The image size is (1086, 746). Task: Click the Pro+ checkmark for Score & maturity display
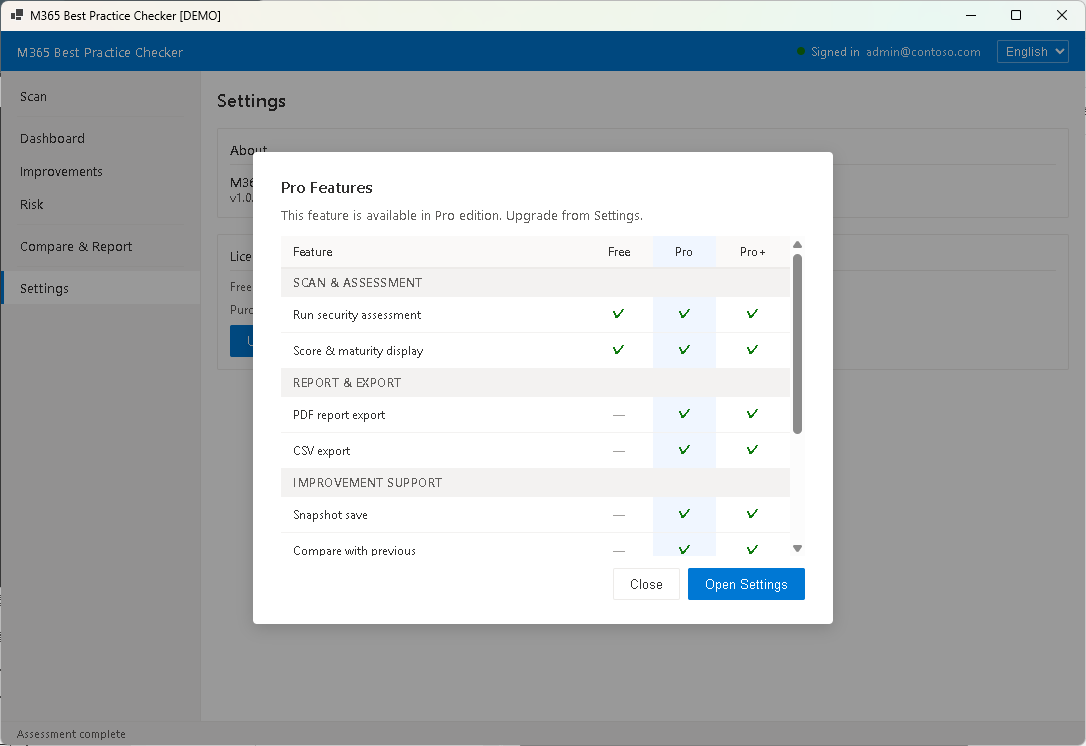(753, 350)
